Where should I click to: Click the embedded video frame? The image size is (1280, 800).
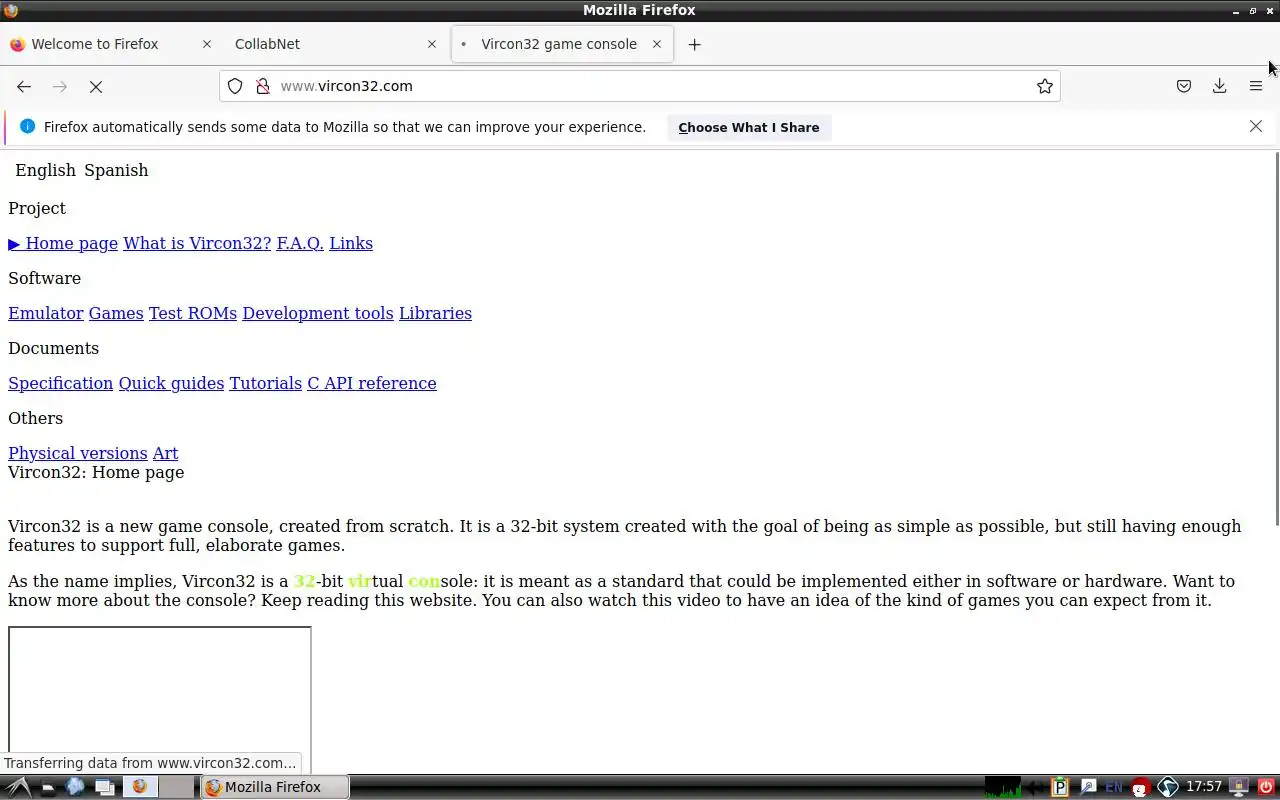[160, 700]
